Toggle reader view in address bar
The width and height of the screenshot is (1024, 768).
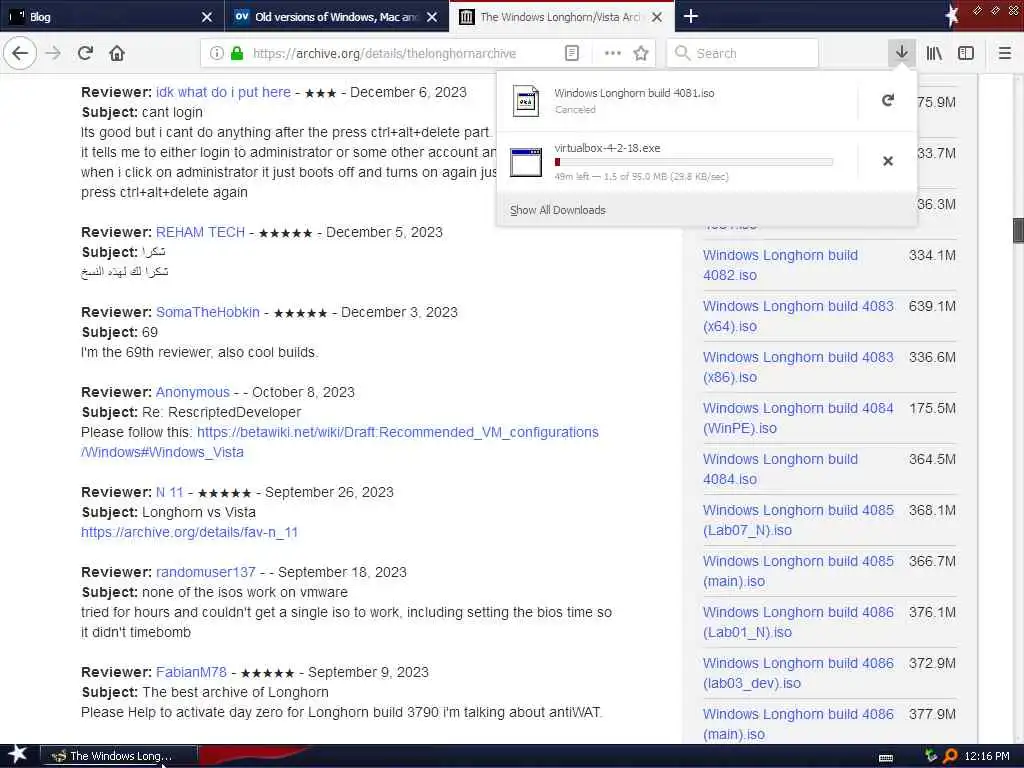tap(571, 54)
